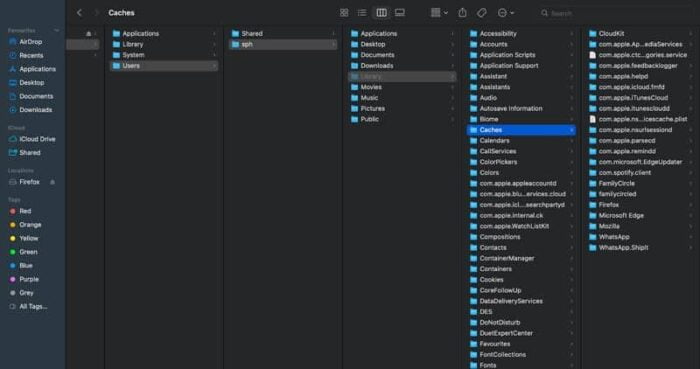Select the Movies folder
Viewport: 700px width, 369px height.
402,87
